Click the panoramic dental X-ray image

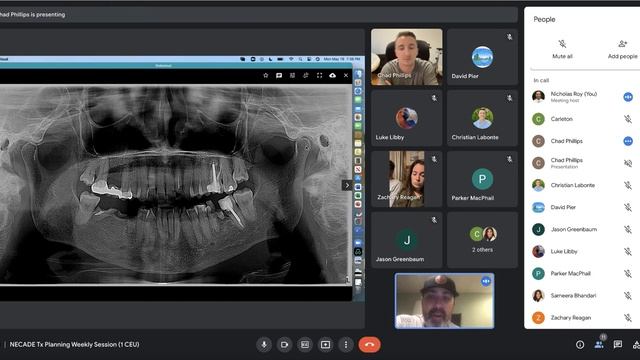click(176, 184)
